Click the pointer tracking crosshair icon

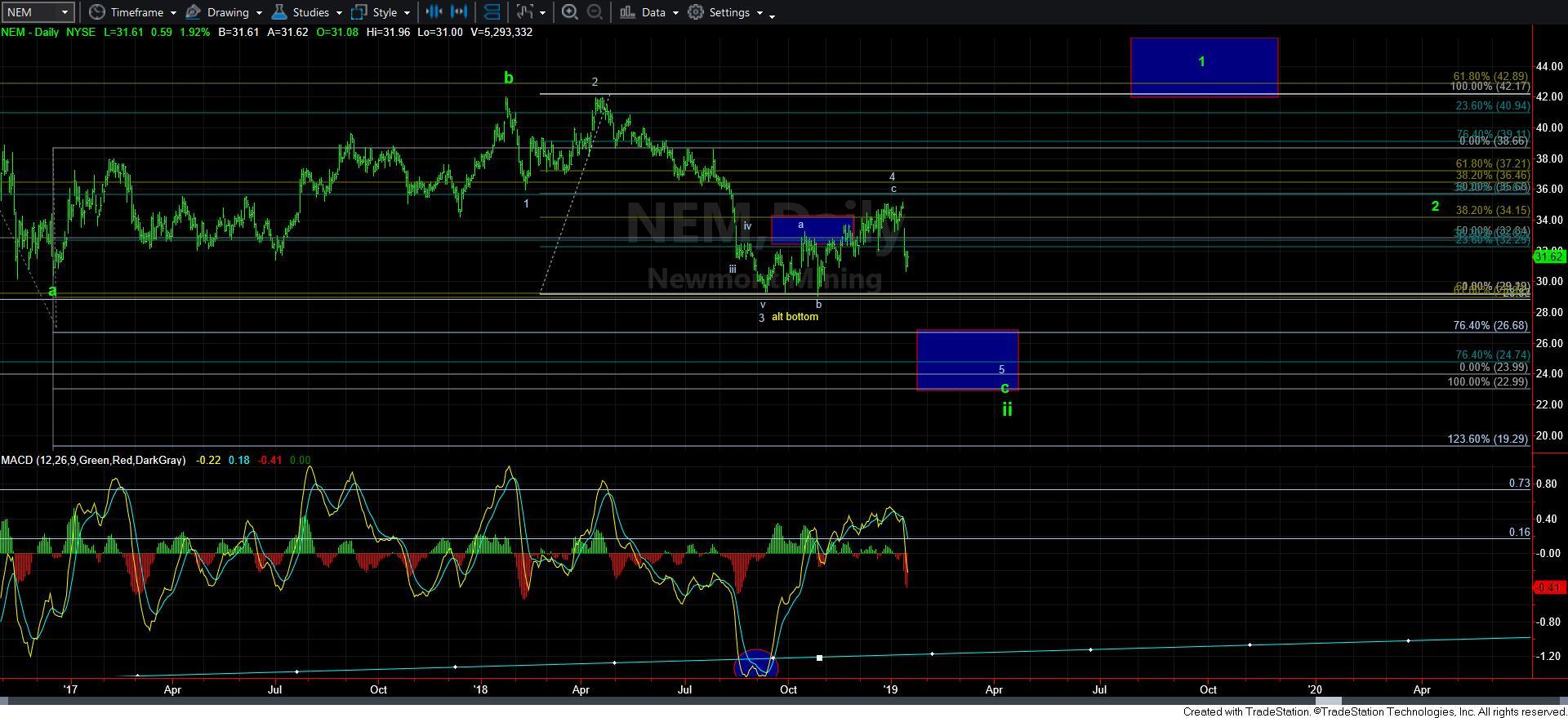pyautogui.click(x=525, y=12)
